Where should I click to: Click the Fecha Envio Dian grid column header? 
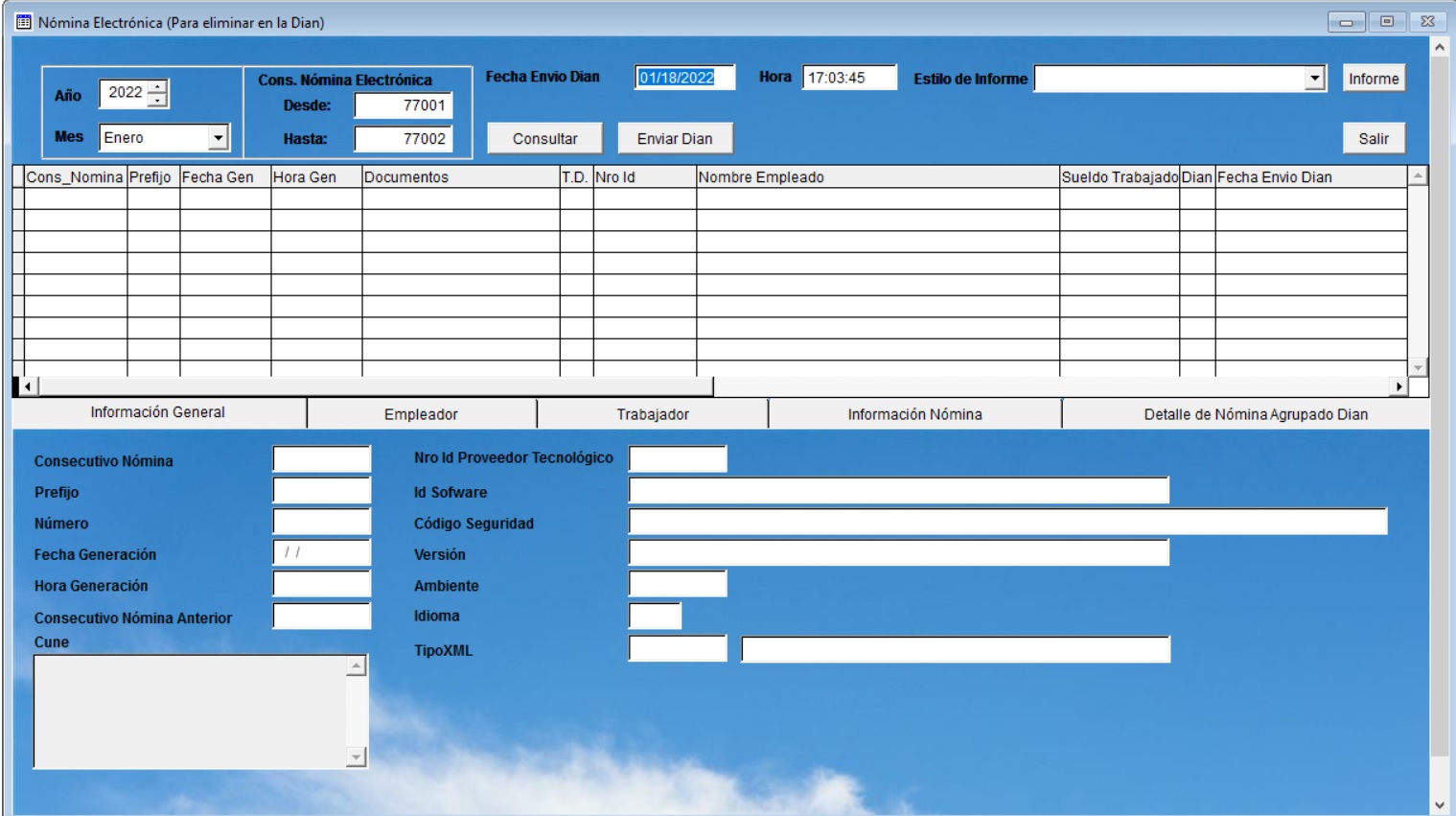pos(1311,176)
